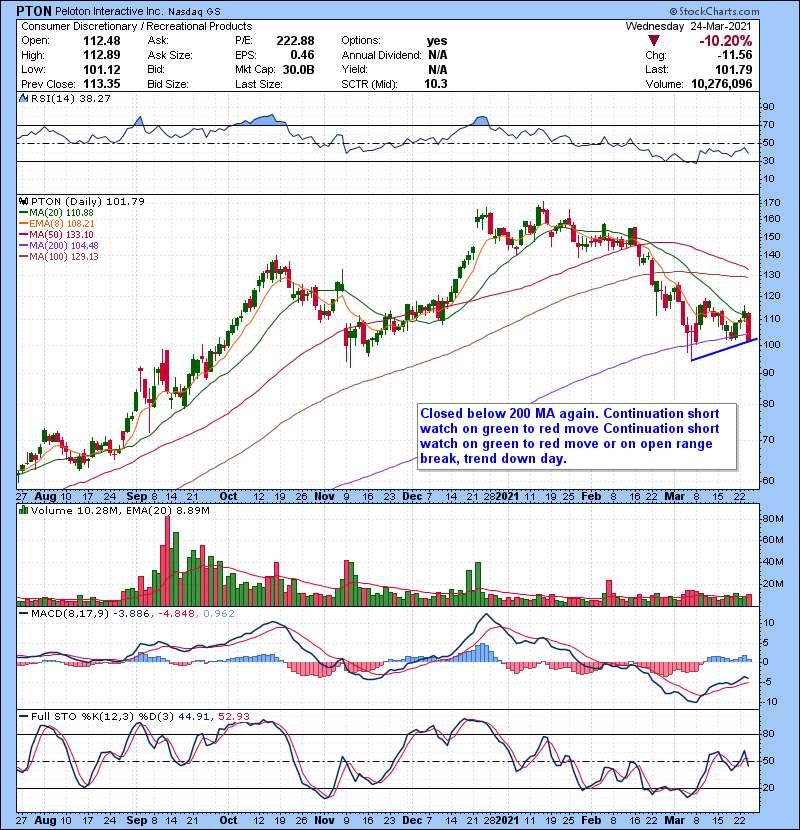The image size is (800, 830).
Task: Click the High value 112.89
Action: pos(102,55)
